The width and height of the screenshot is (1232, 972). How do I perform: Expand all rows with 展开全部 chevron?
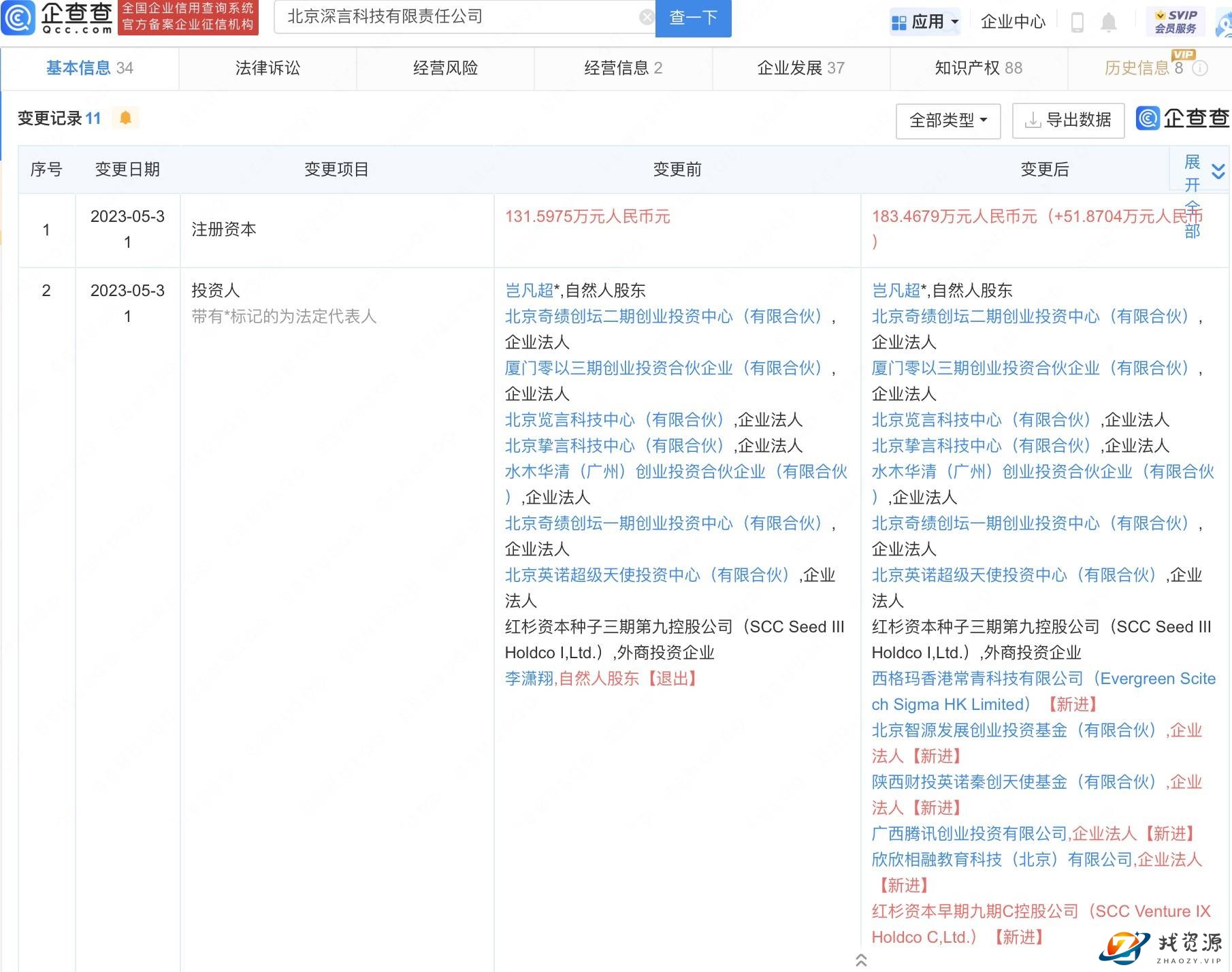tap(1218, 171)
